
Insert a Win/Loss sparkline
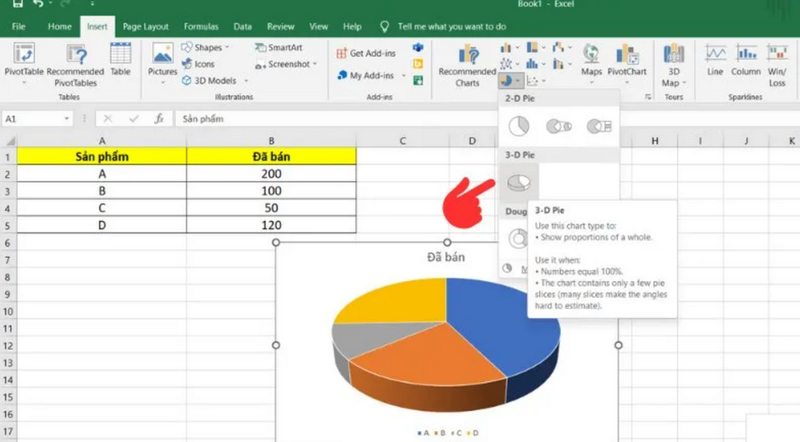pyautogui.click(x=777, y=65)
